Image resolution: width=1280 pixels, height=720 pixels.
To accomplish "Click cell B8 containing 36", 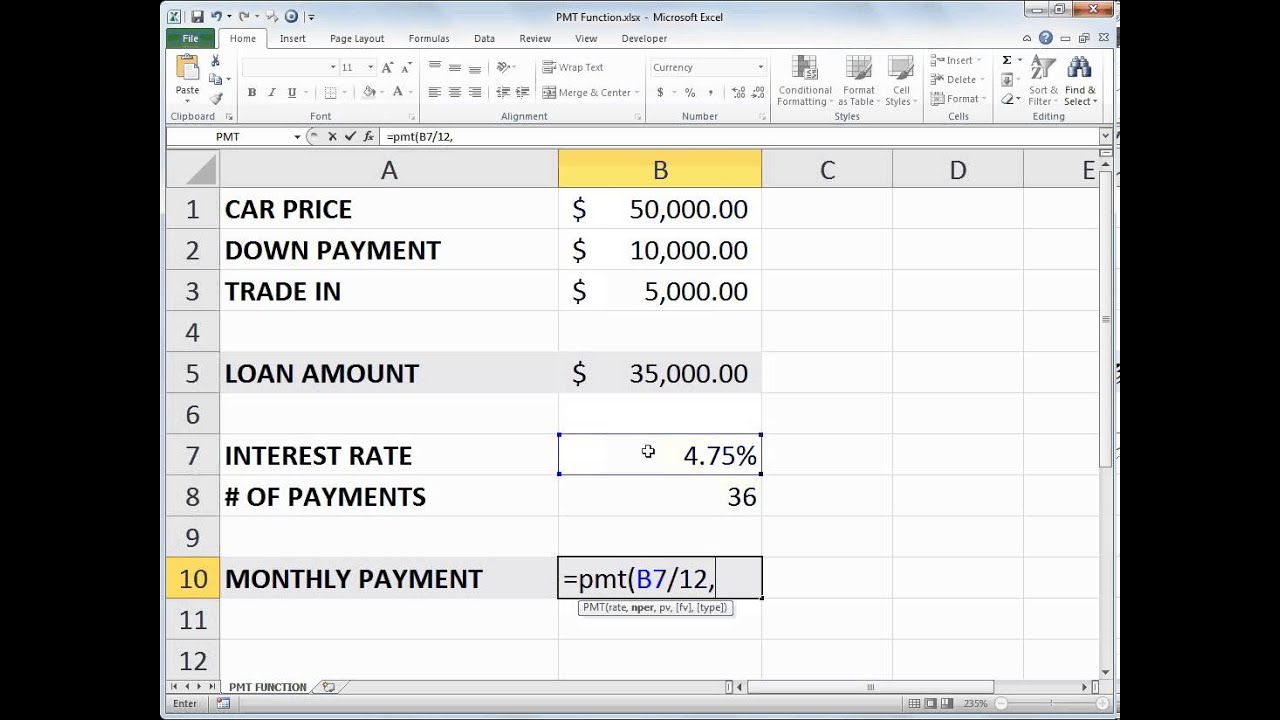I will [x=660, y=496].
